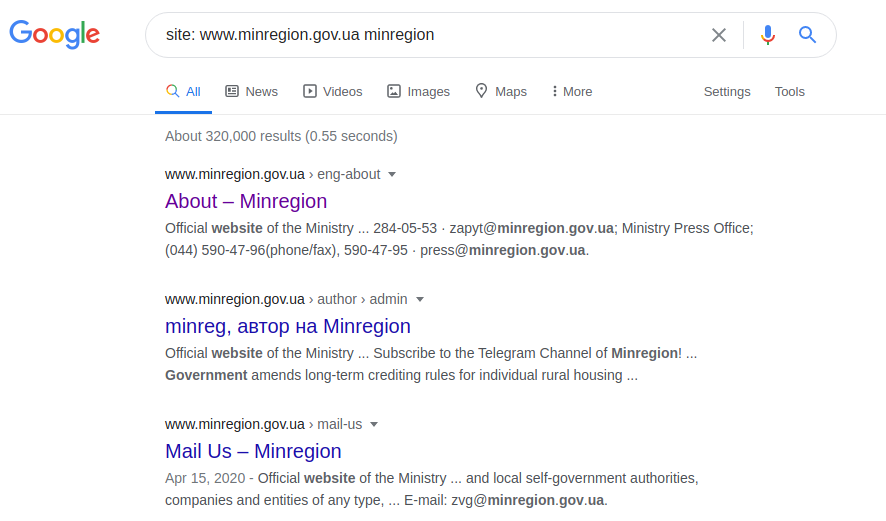886x521 pixels.
Task: Expand dropdown arrow next to eng-about URL
Action: point(392,175)
